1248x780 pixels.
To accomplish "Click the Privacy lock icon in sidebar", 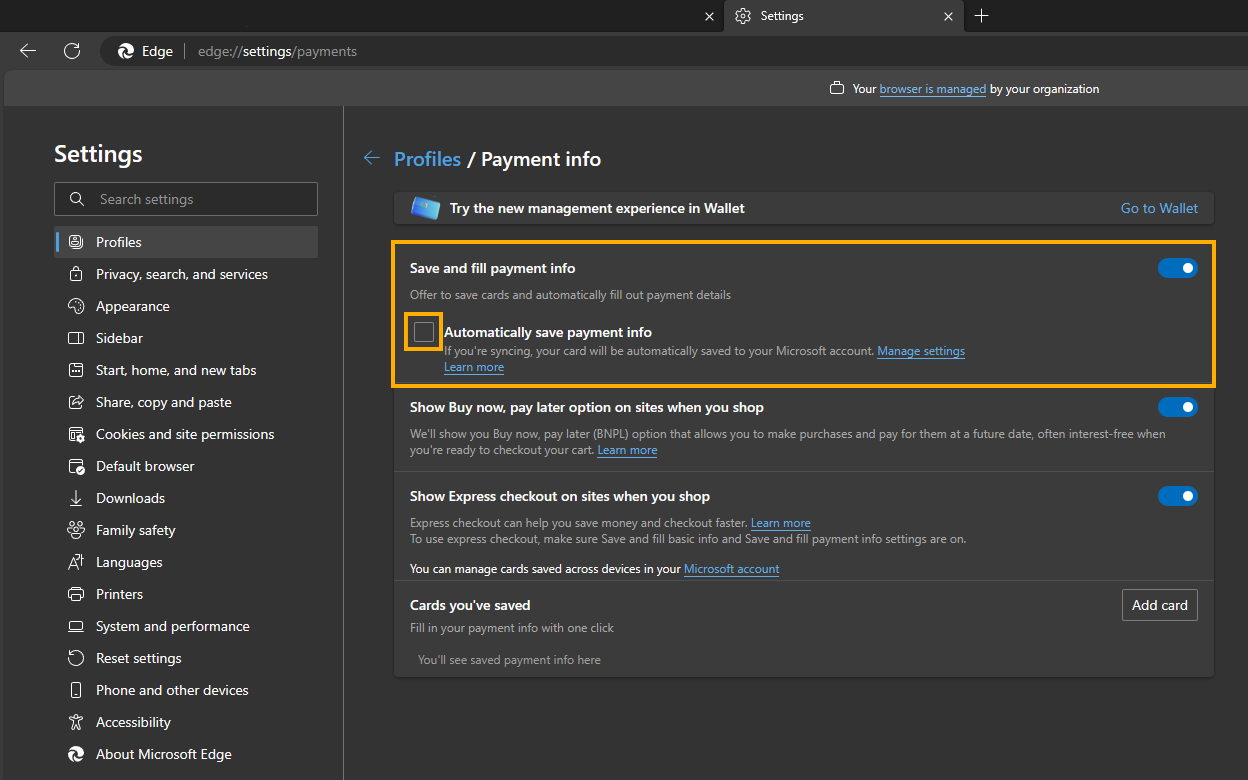I will (76, 274).
